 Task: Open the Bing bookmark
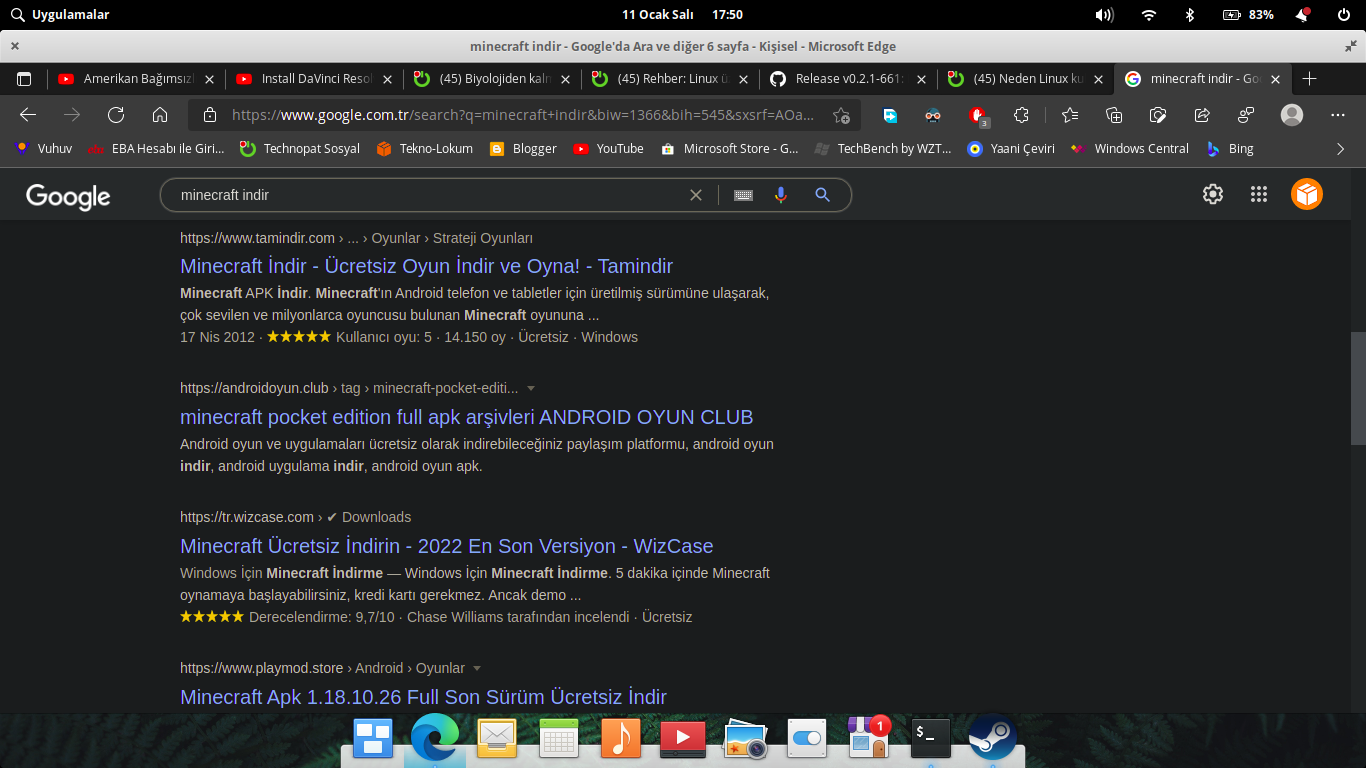(1229, 148)
